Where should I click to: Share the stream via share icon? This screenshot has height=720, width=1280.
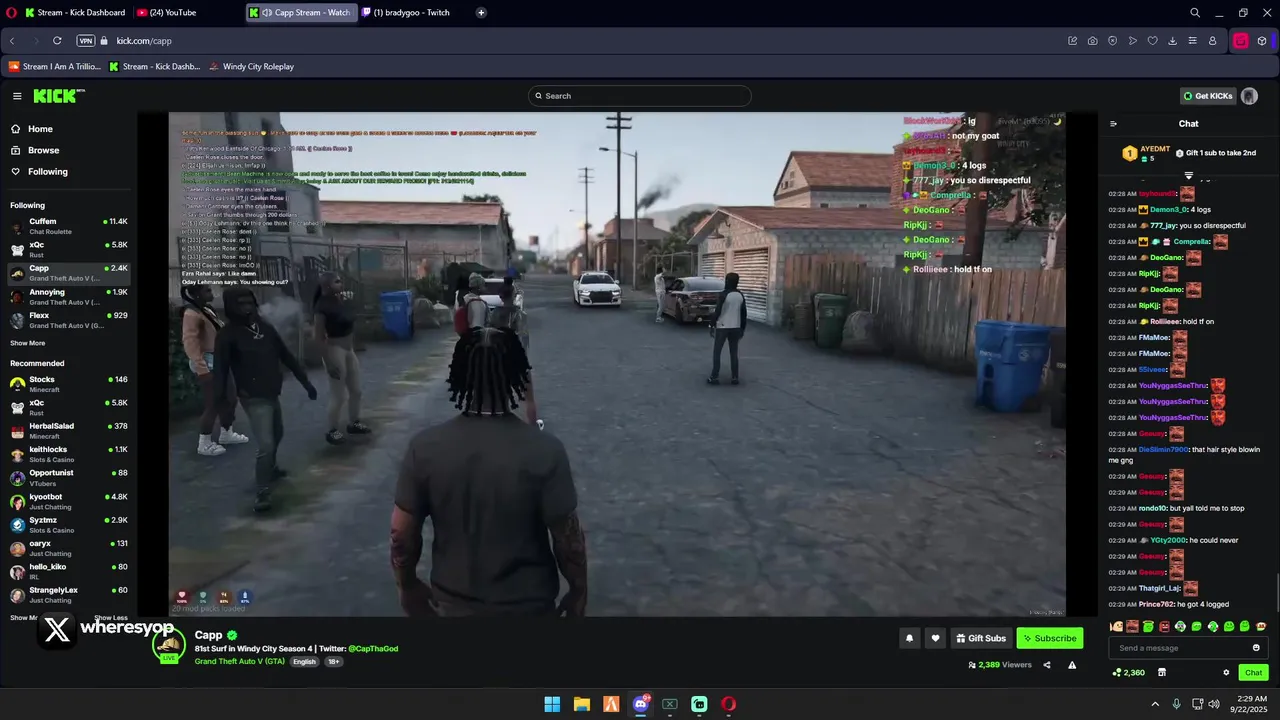(x=1047, y=665)
